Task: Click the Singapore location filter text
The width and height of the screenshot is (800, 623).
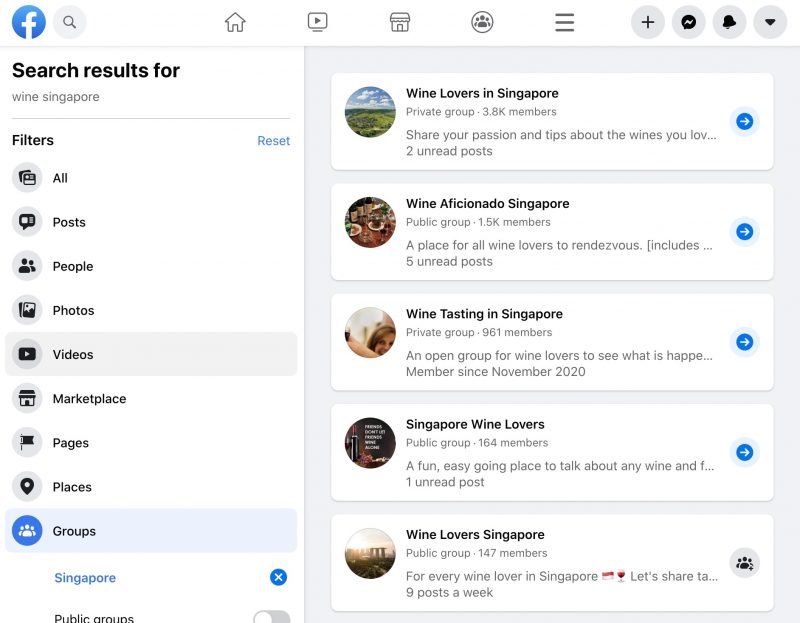Action: point(85,578)
